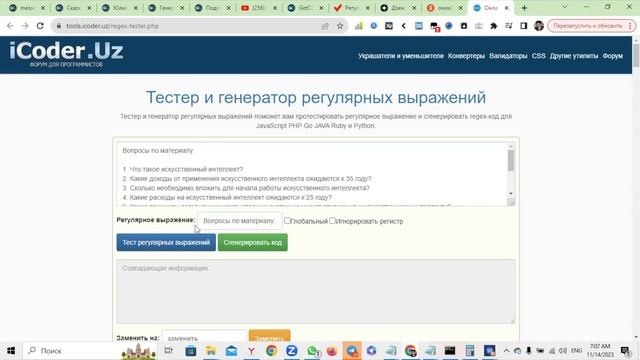Open the Валидаторы menu

tap(508, 56)
